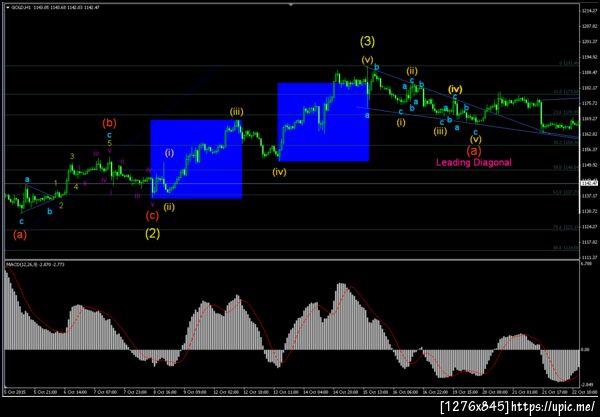Click the 1149.92 price axis label
Viewport: 600px width, 417px height.
pyautogui.click(x=590, y=165)
